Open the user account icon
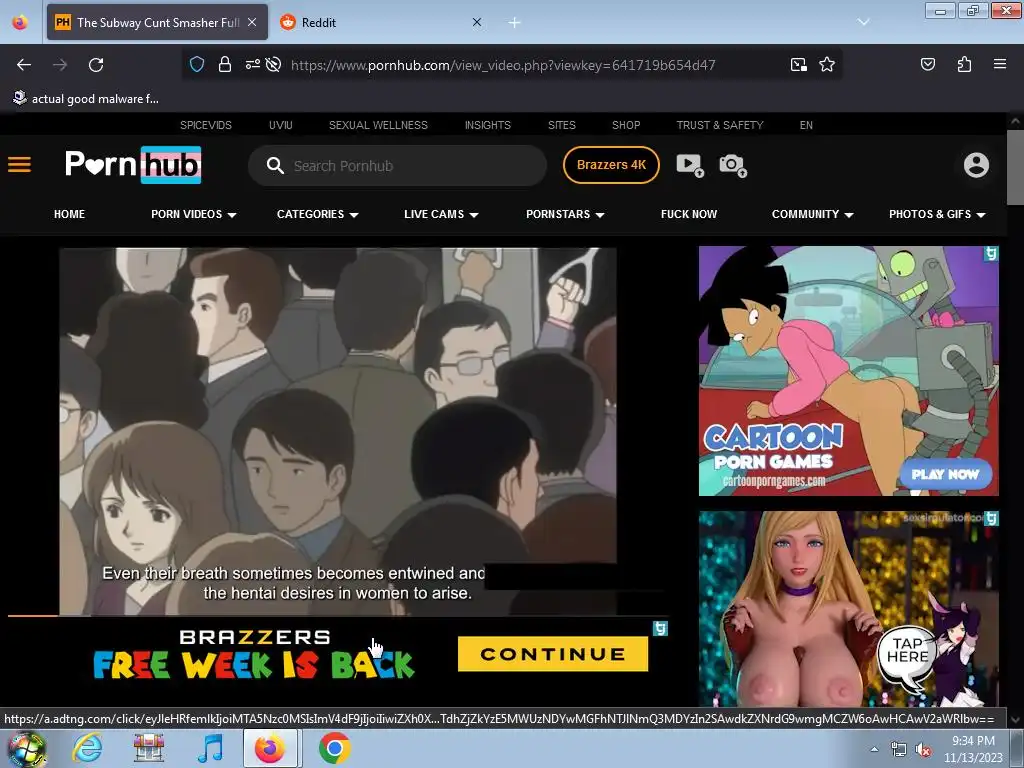Image resolution: width=1024 pixels, height=768 pixels. (976, 165)
